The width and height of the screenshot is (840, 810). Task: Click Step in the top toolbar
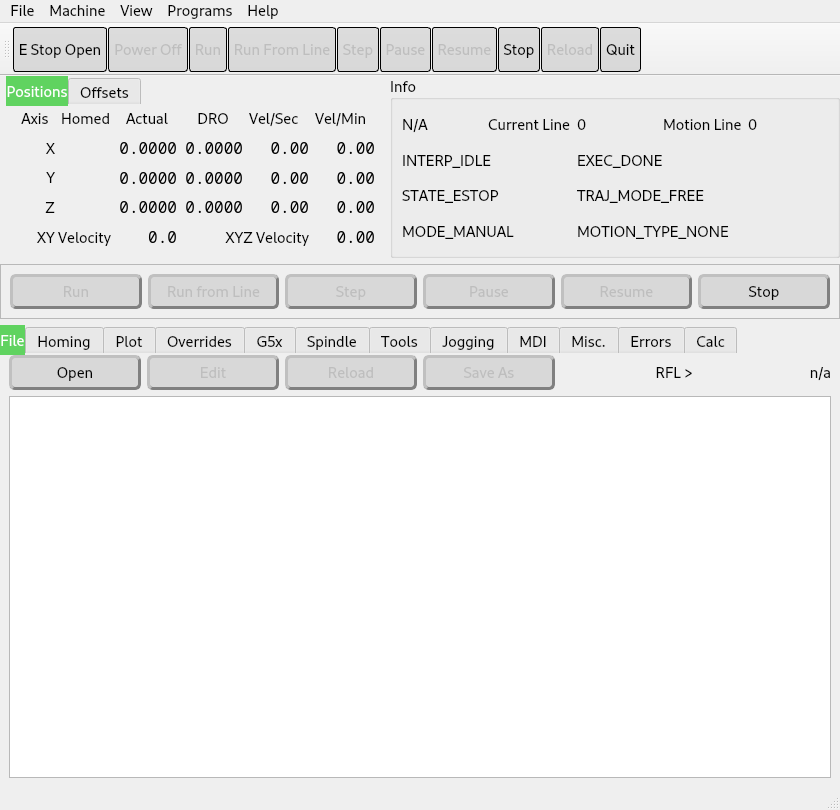pyautogui.click(x=358, y=49)
